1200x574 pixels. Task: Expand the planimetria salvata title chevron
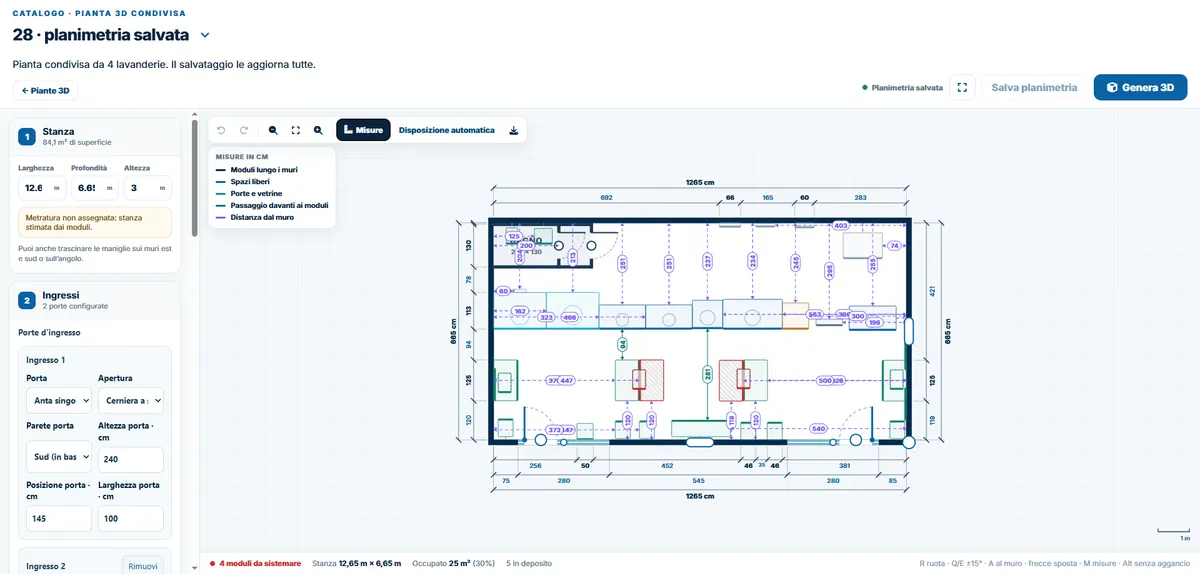tap(205, 35)
